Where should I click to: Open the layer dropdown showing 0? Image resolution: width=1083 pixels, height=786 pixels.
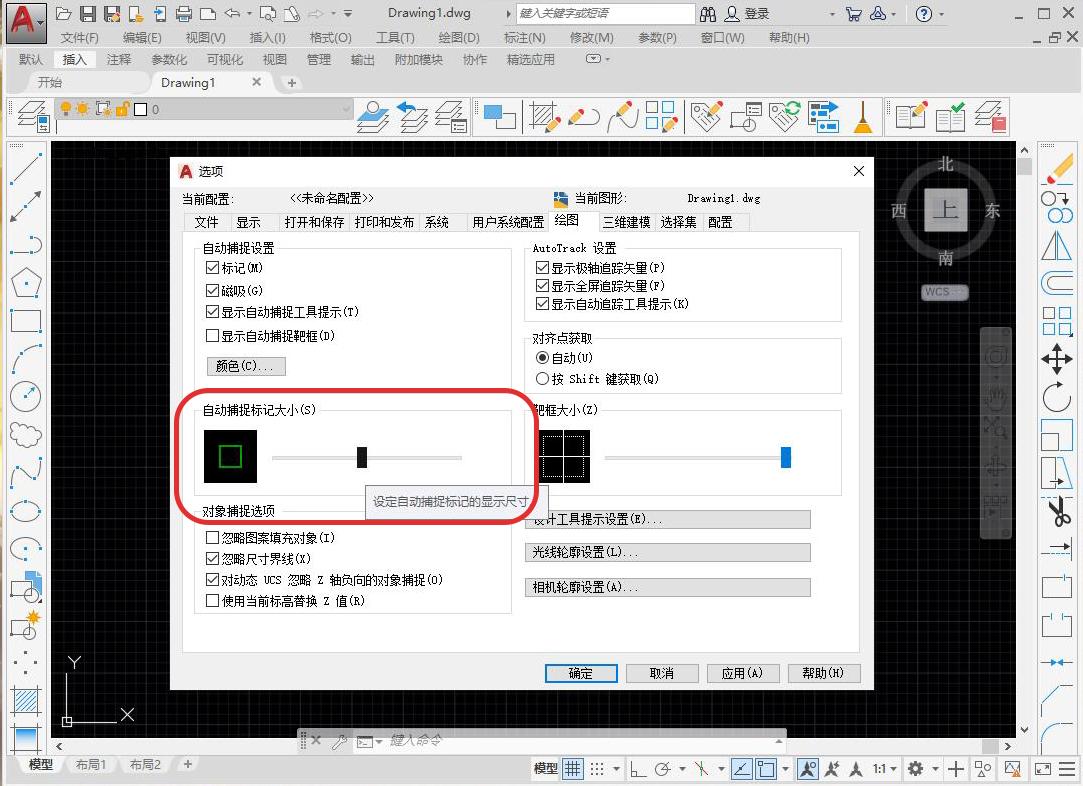pos(345,108)
